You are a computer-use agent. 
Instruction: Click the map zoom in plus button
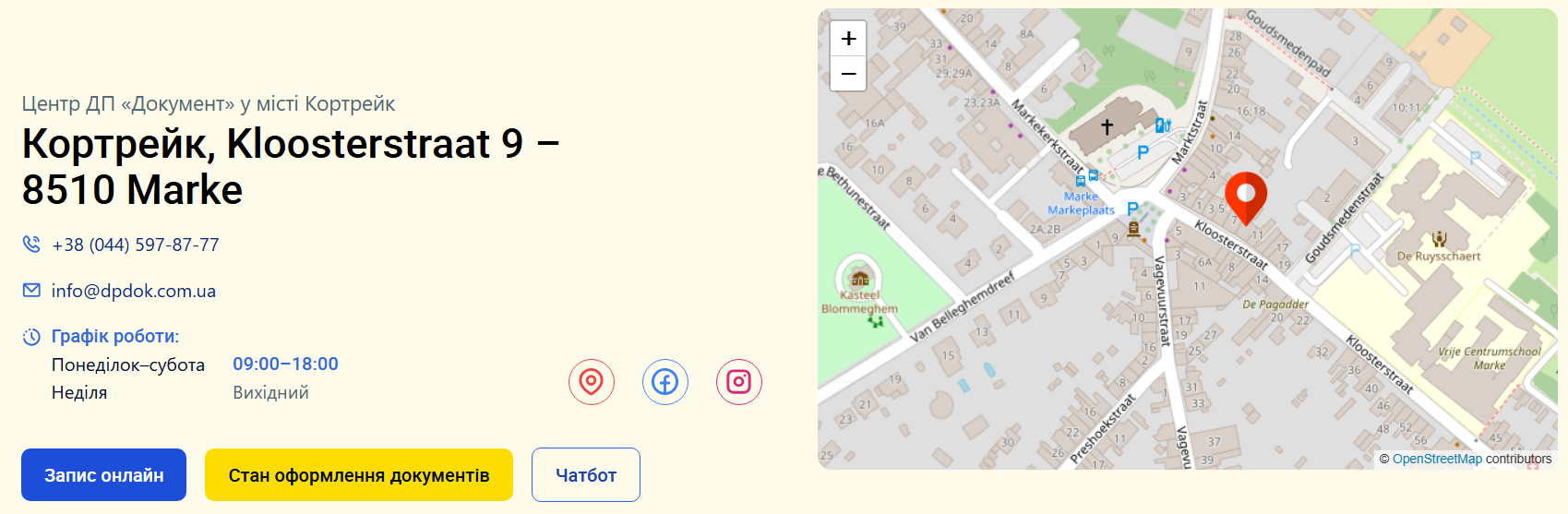[x=848, y=39]
